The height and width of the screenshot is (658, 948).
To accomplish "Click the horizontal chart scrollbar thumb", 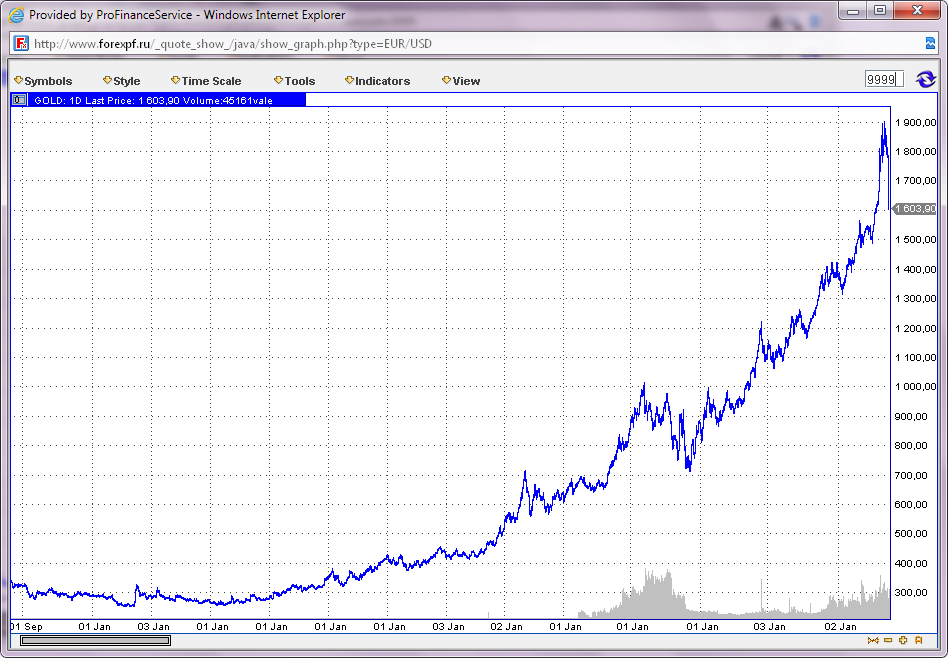I will click(96, 640).
